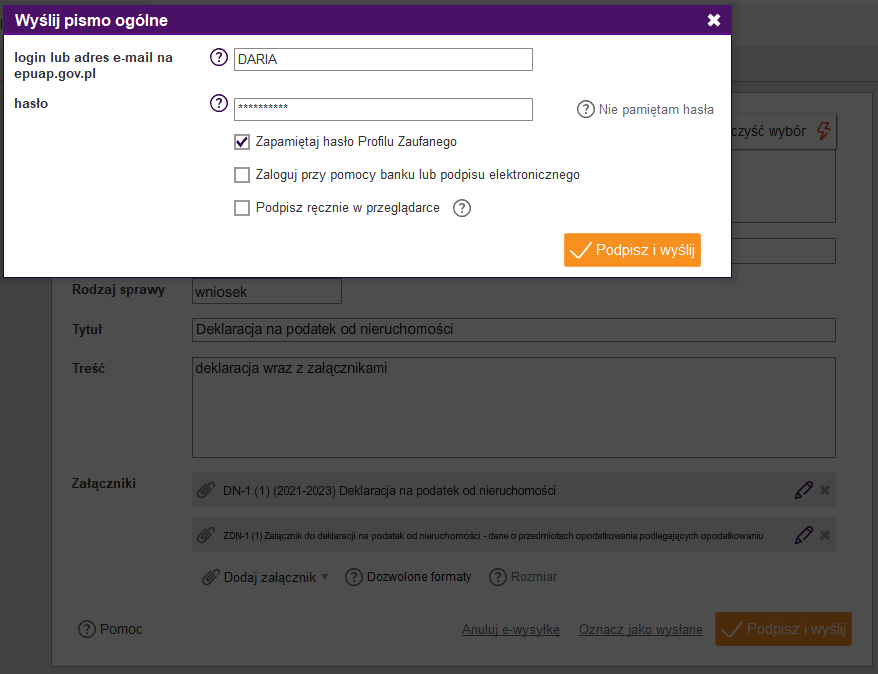Expand Dodaj załącznik dropdown
Viewport: 878px width, 674px height.
265,577
